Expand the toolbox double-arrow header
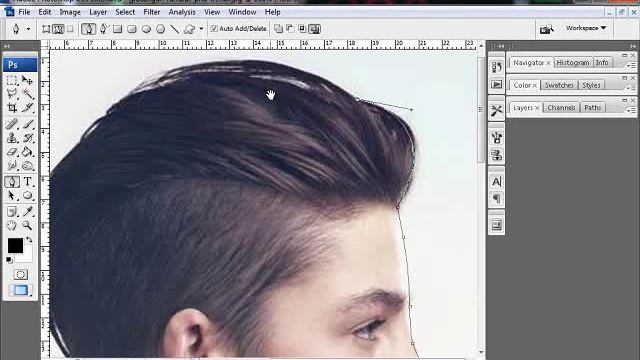640x360 pixels. point(7,46)
